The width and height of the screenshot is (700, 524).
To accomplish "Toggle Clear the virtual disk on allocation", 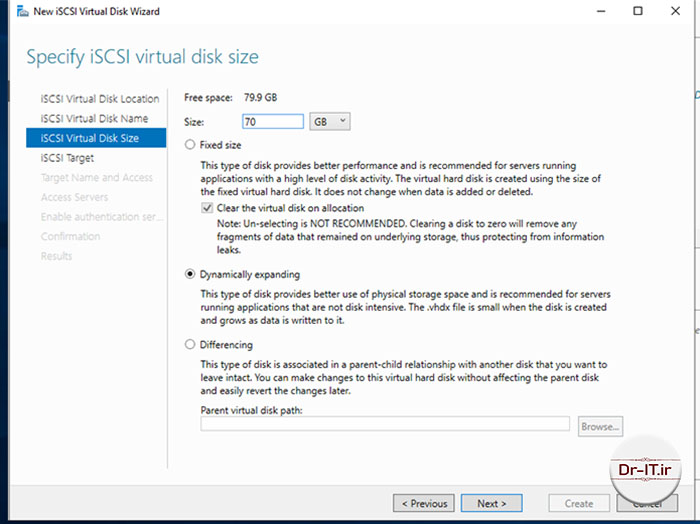I will coord(207,207).
